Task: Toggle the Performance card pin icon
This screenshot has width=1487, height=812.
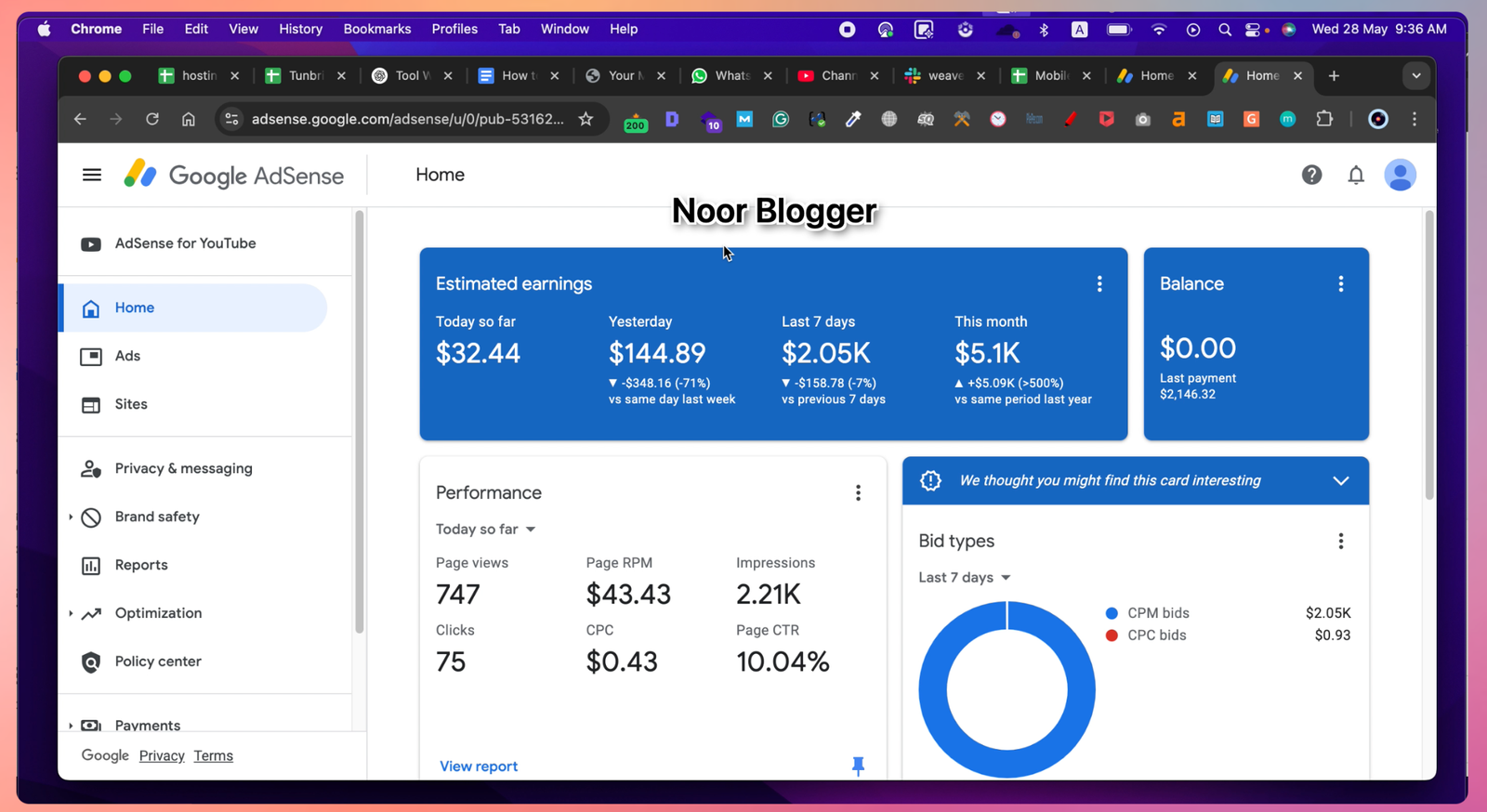Action: [x=858, y=766]
